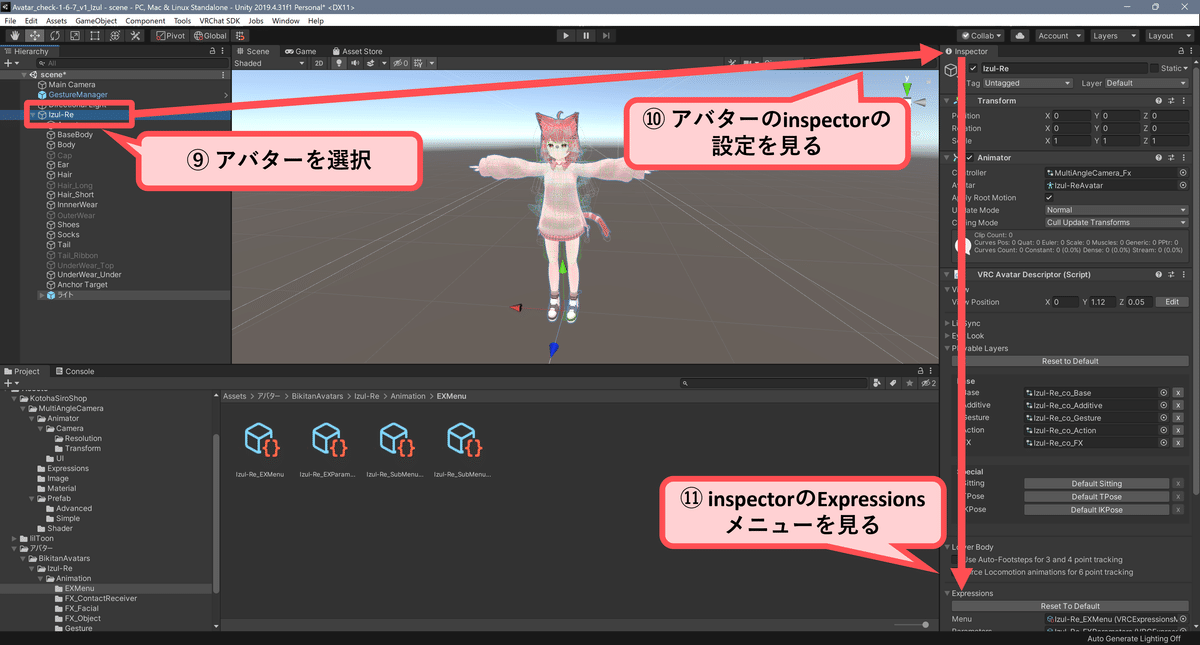Toggle 2D view in Scene
The width and height of the screenshot is (1200, 645).
point(319,63)
